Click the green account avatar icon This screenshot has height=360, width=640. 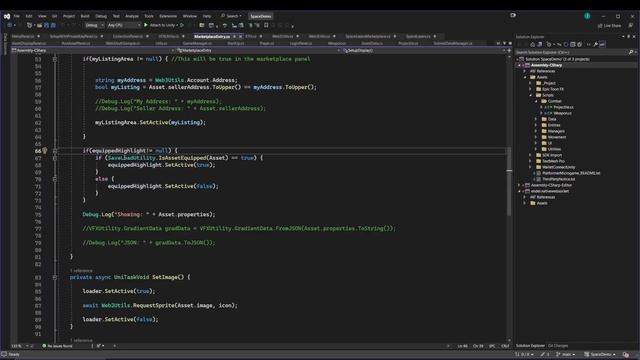point(587,16)
